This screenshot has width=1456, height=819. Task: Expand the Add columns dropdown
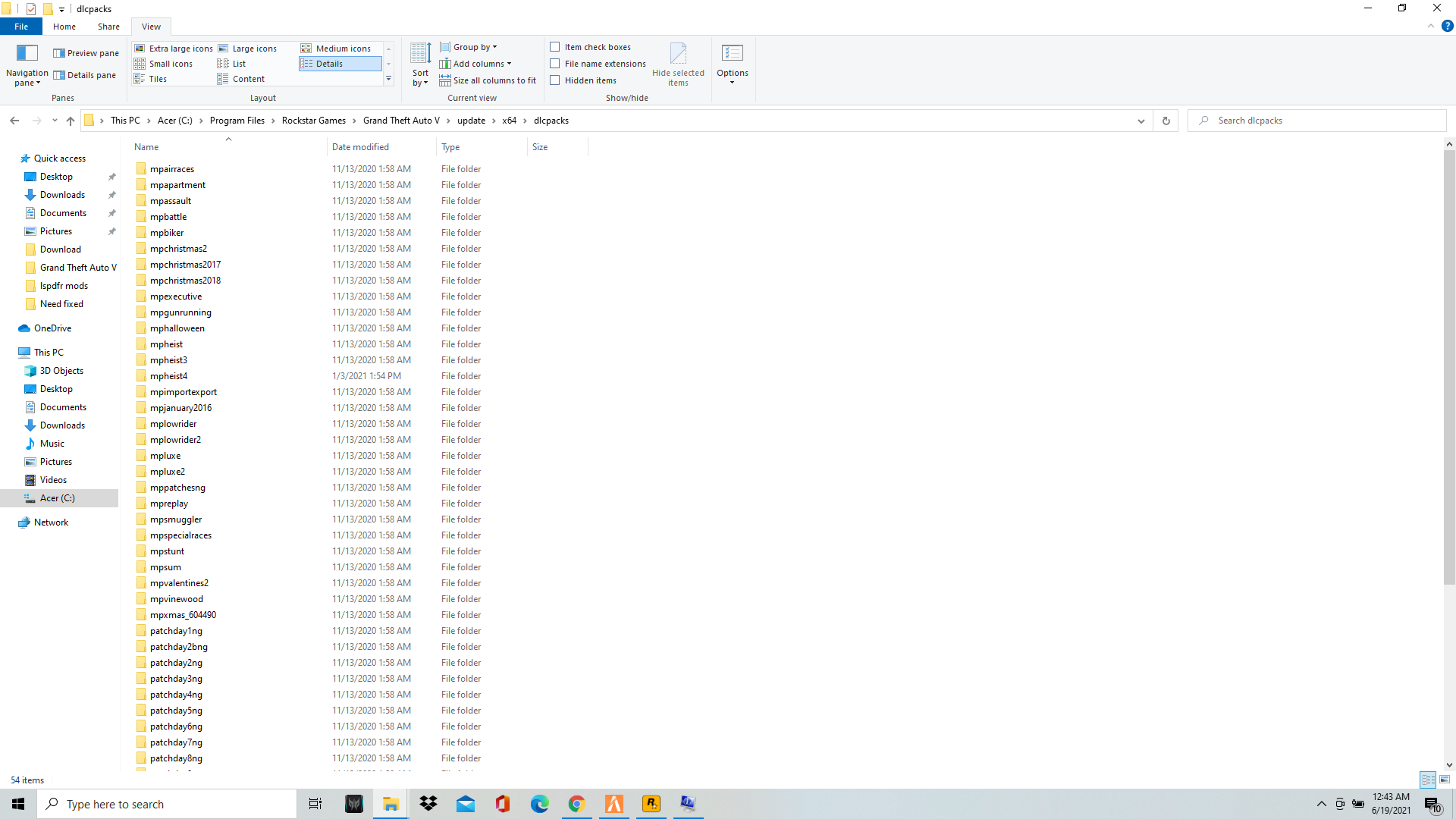(481, 64)
